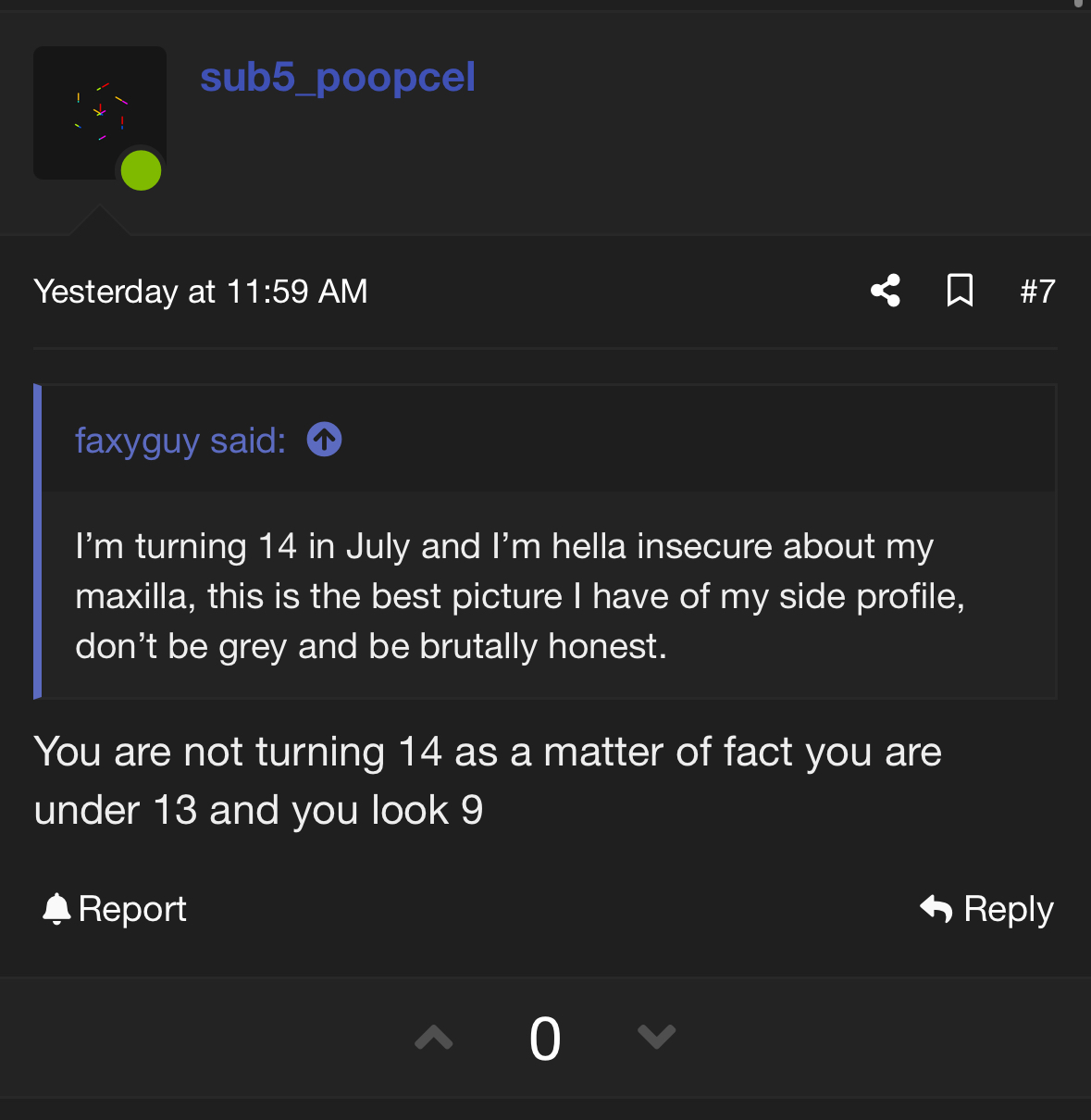Click the 'faxyguy said:' quote attribution
The image size is (1091, 1120).
[180, 441]
